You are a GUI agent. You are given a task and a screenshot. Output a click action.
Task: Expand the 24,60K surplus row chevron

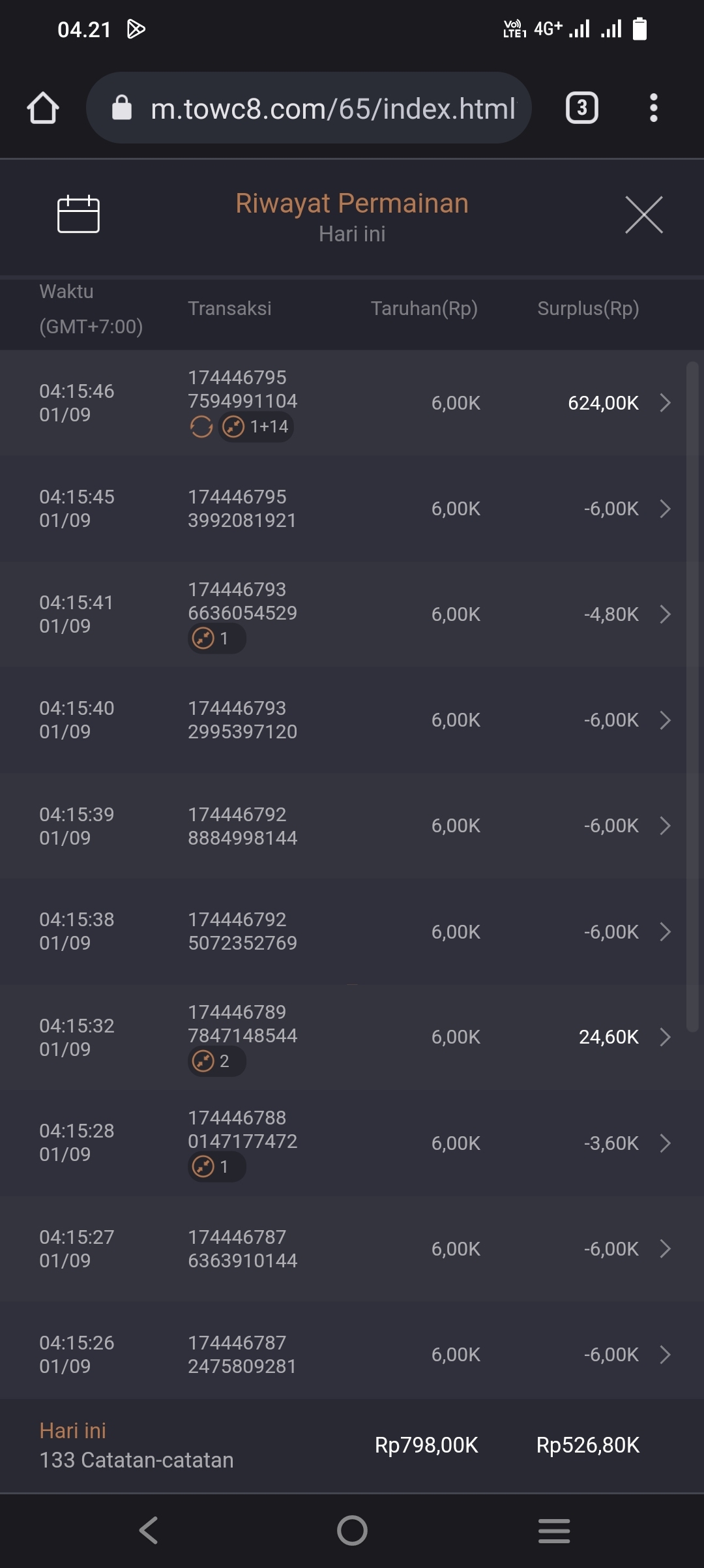point(665,1037)
